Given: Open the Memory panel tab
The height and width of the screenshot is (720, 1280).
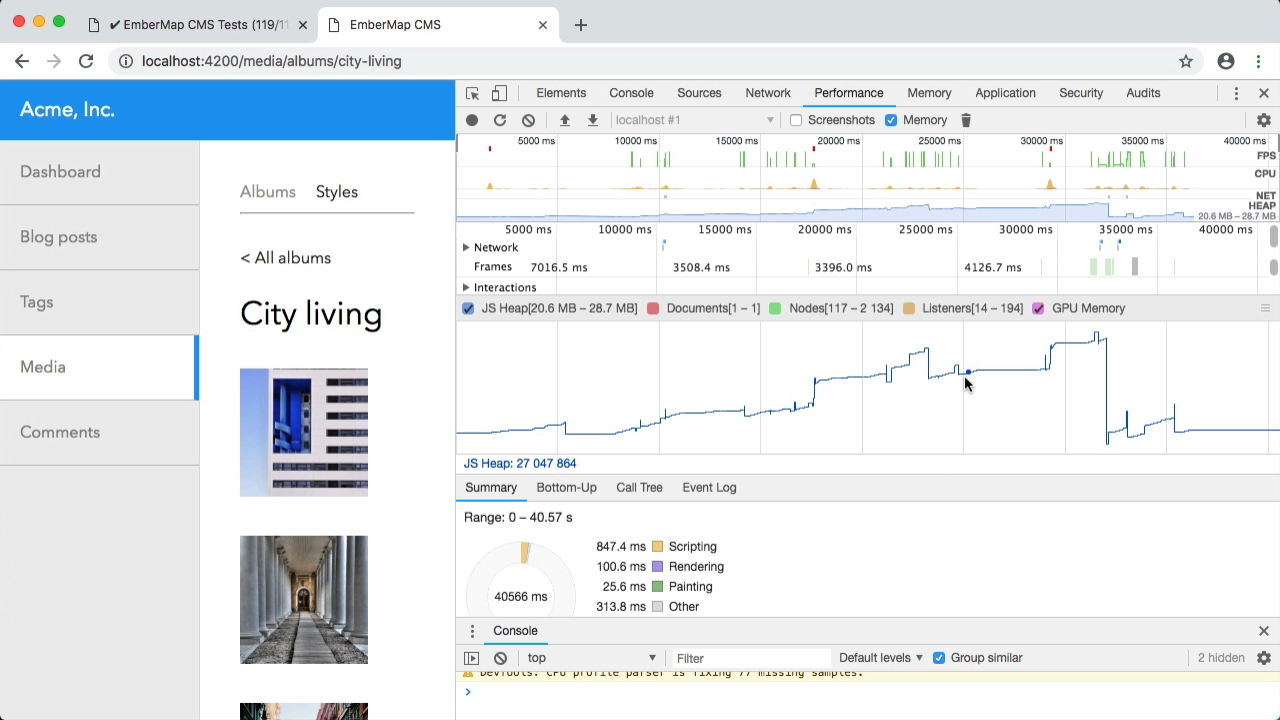Looking at the screenshot, I should (929, 93).
